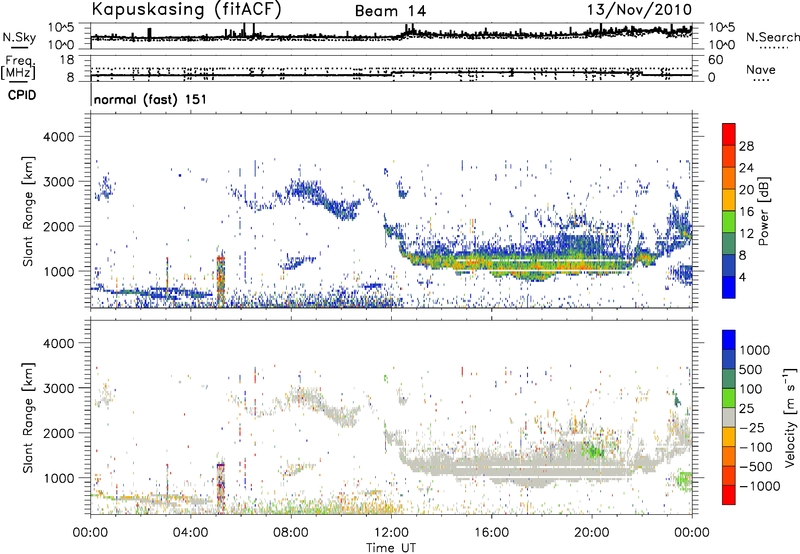The width and height of the screenshot is (800, 554).
Task: Click the arched blue echo near 08:30 at 2800 km
Action: coord(305,190)
